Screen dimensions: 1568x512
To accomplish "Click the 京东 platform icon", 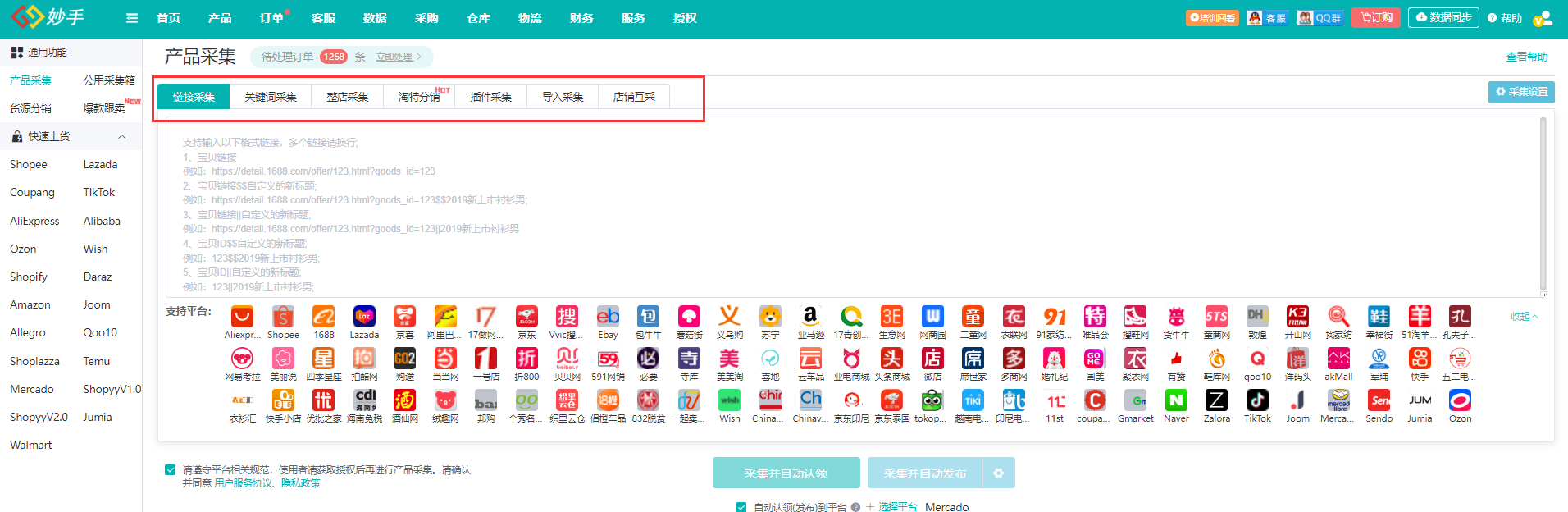I will (x=526, y=317).
